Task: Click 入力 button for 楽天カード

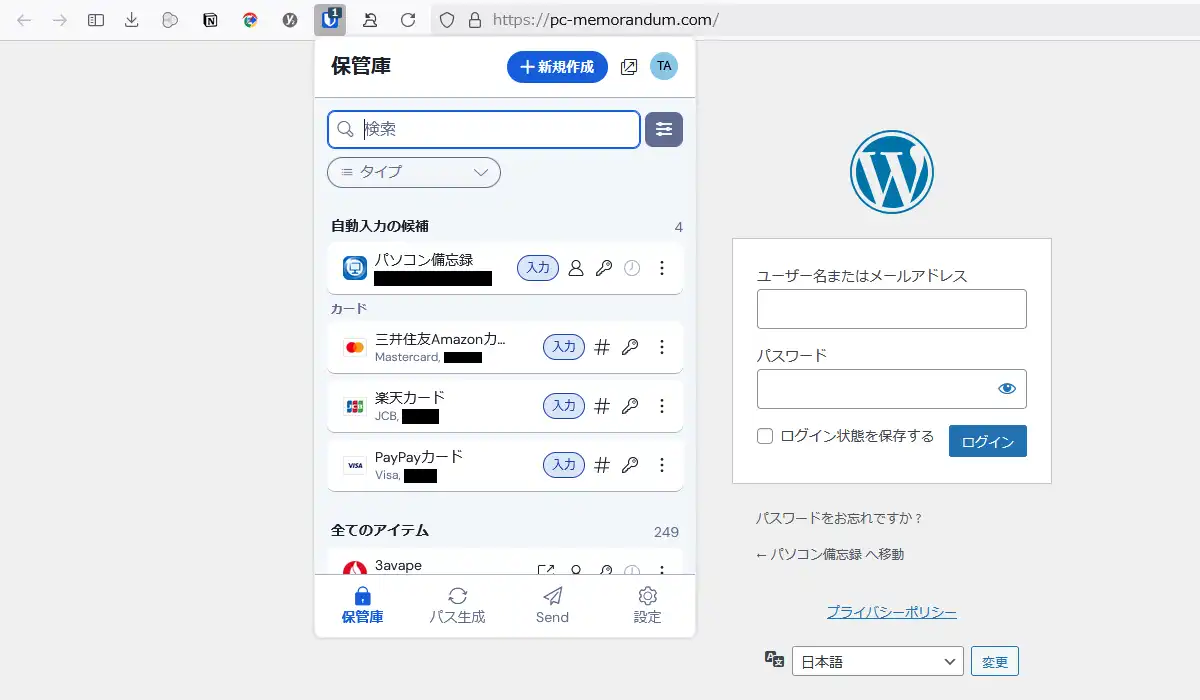Action: 564,406
